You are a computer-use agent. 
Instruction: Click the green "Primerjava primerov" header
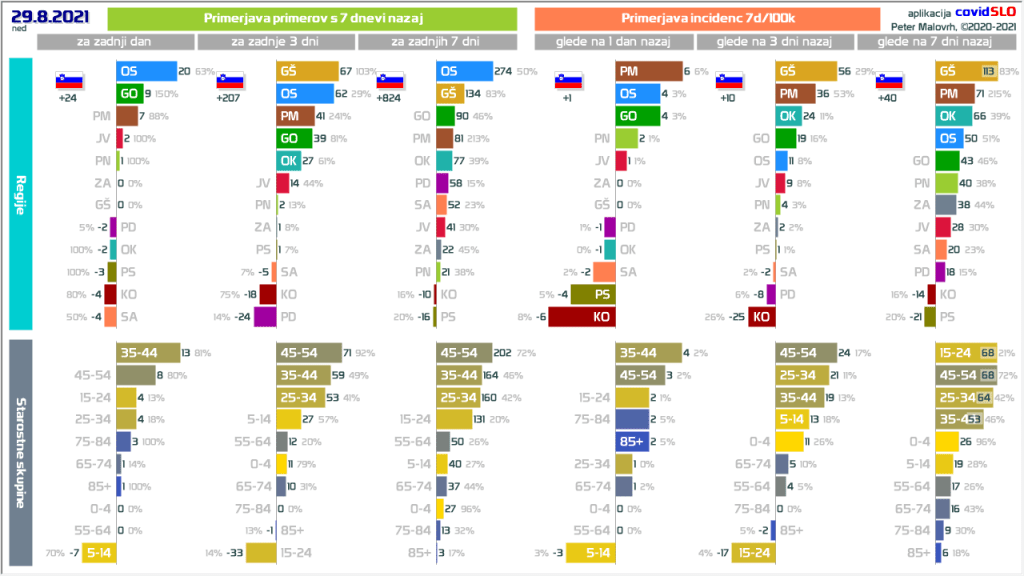[311, 18]
